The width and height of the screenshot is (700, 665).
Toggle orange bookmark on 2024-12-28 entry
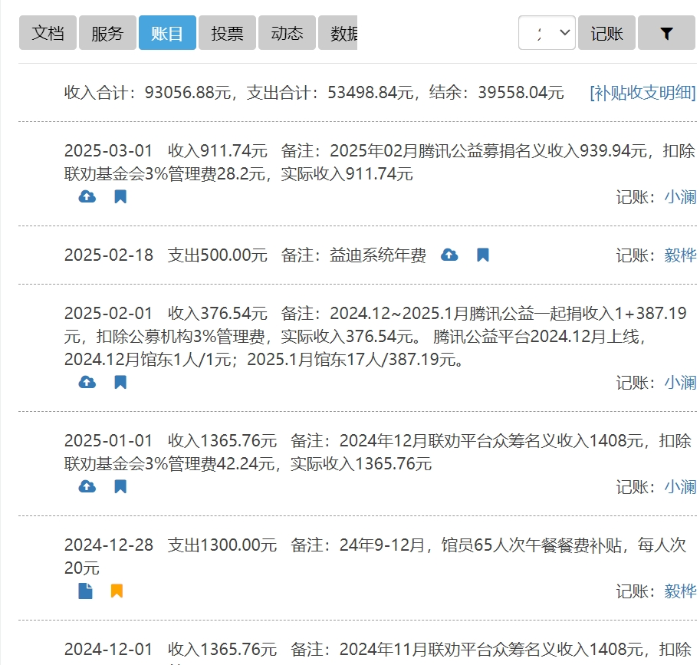pos(117,591)
